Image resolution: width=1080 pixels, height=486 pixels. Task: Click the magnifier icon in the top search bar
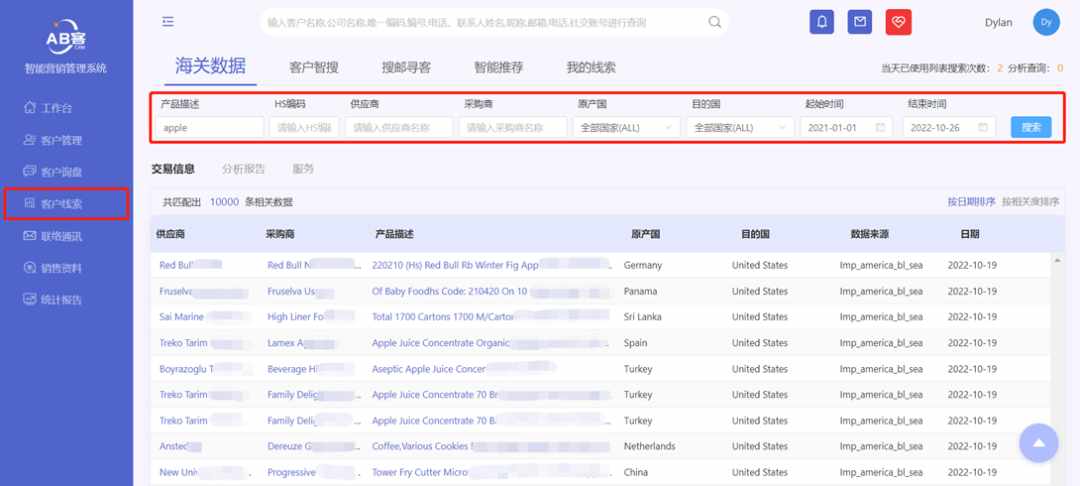tap(715, 22)
